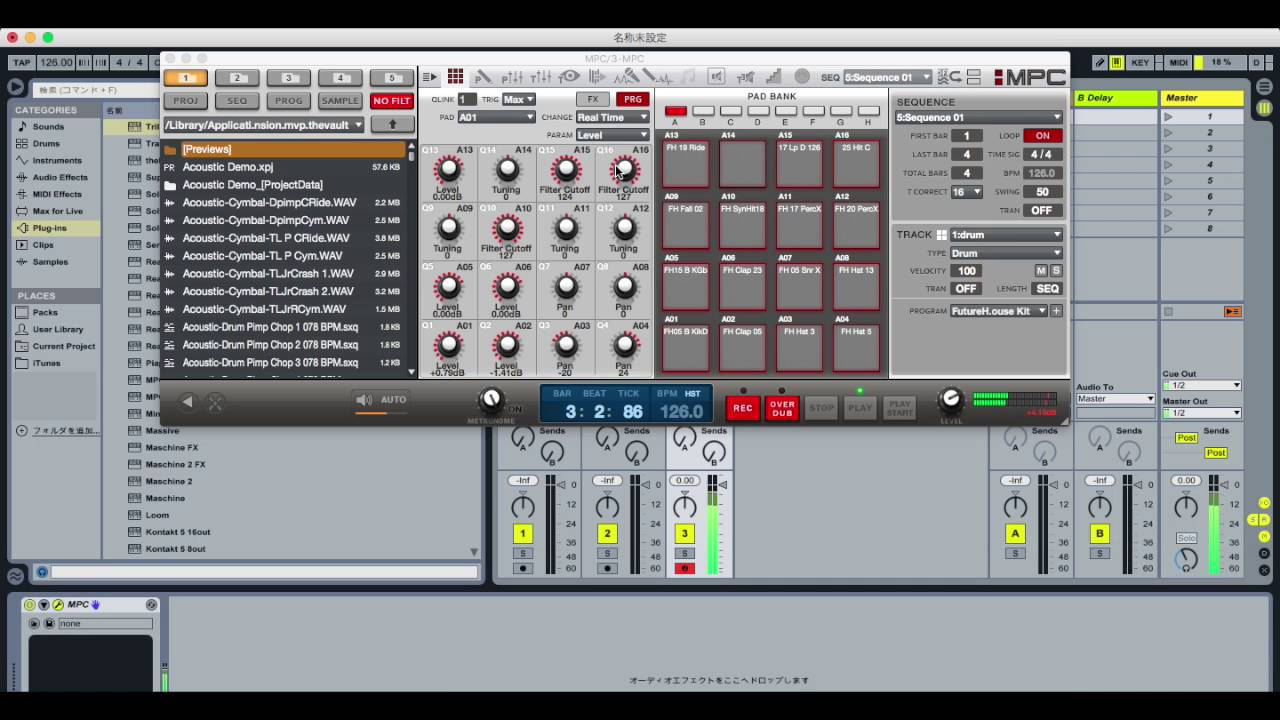Click the metronome icon above the ON label
Screen dimensions: 1280x720
[x=491, y=397]
